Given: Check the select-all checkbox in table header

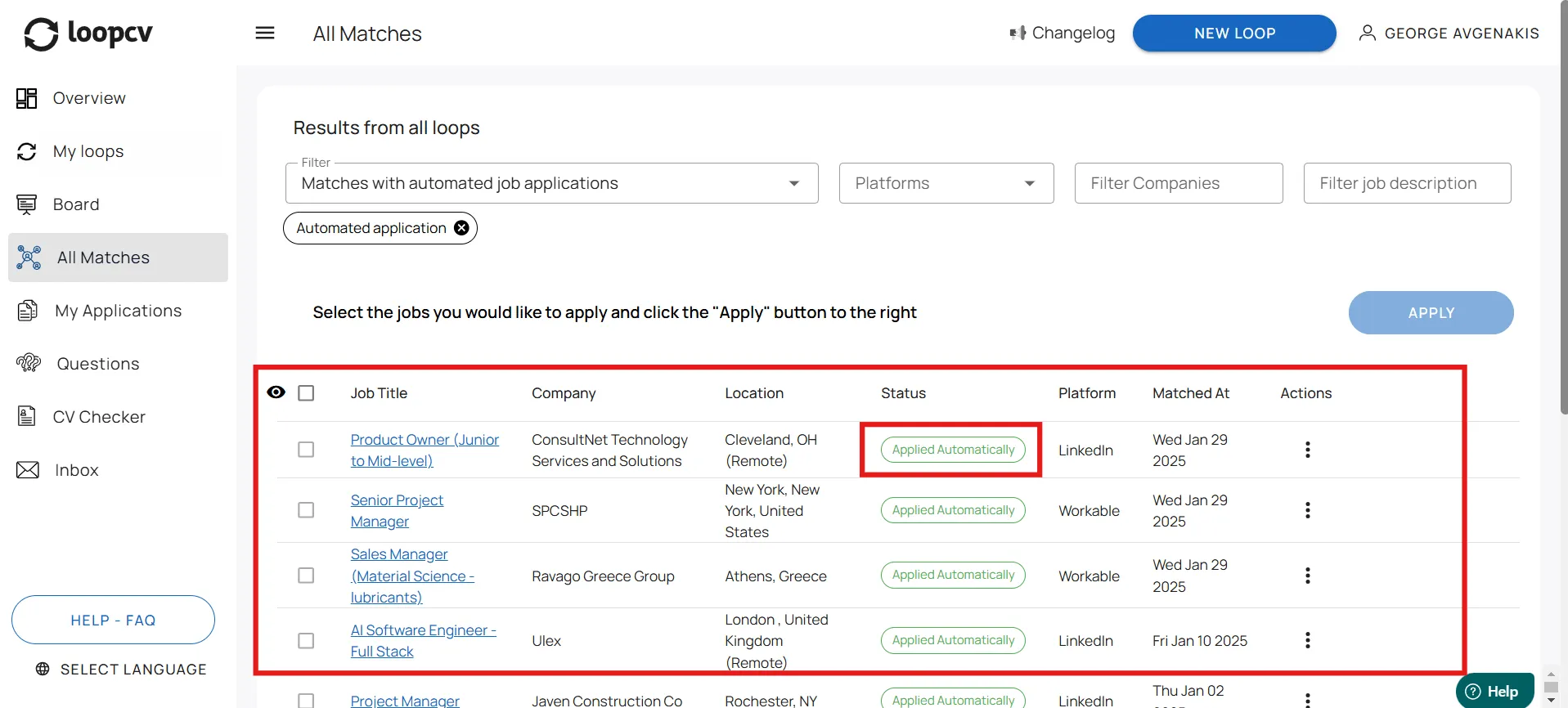Looking at the screenshot, I should coord(306,393).
